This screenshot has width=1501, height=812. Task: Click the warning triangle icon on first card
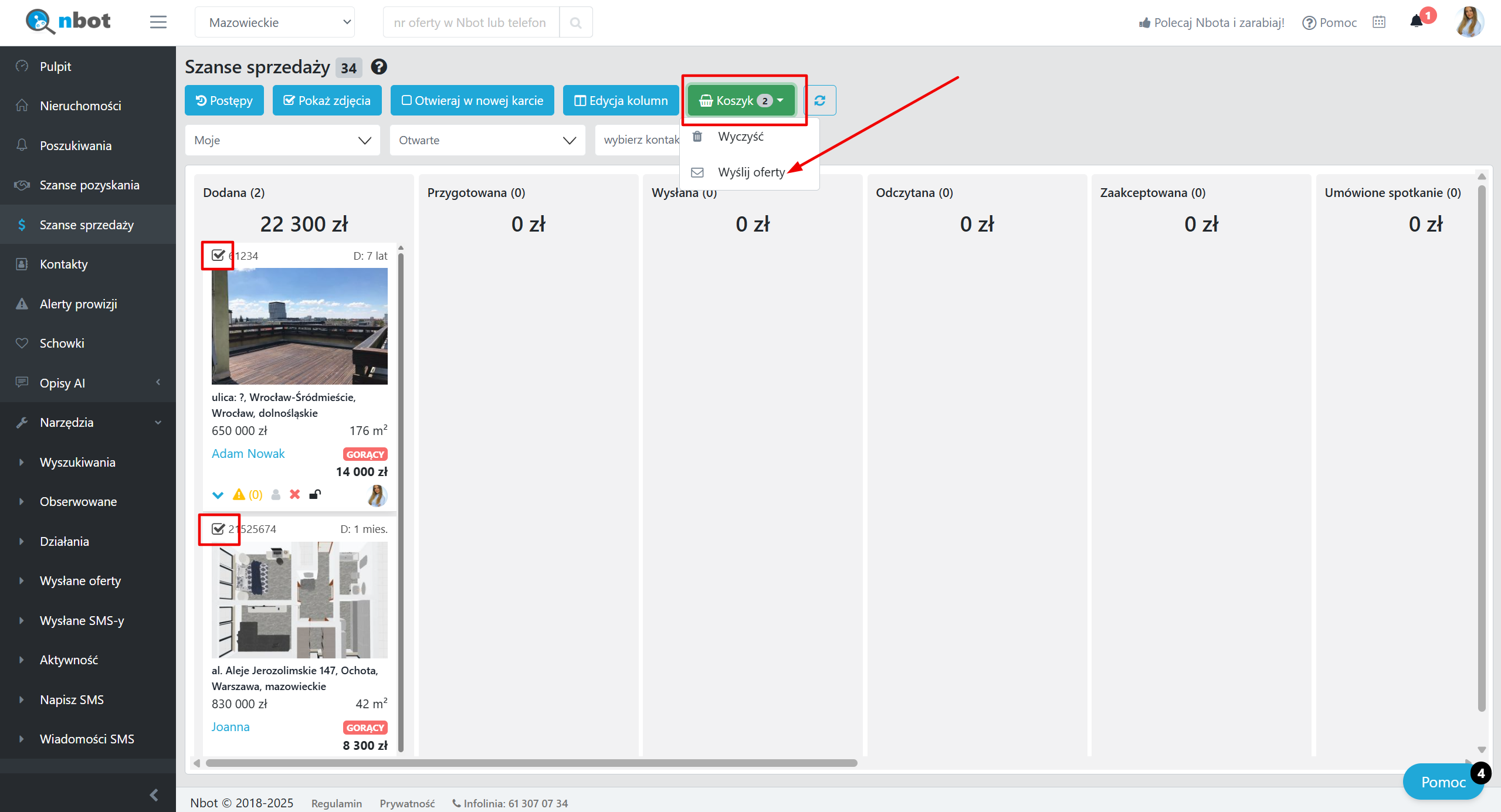238,494
